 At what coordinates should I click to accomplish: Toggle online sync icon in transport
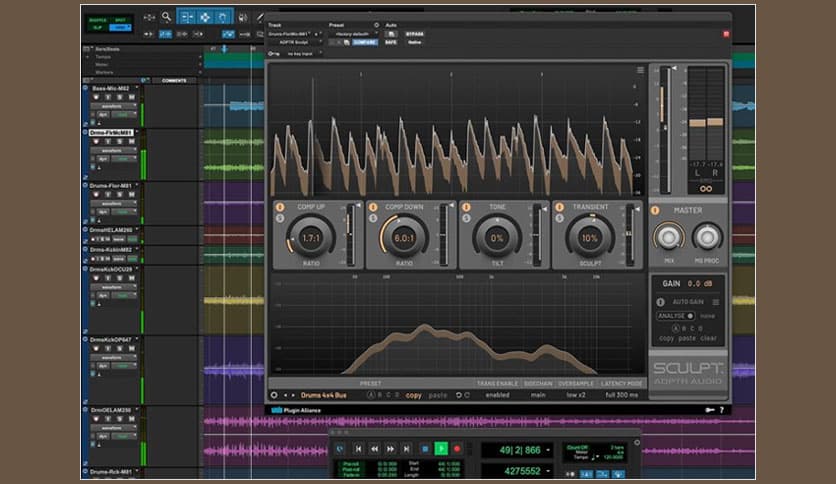tap(340, 449)
